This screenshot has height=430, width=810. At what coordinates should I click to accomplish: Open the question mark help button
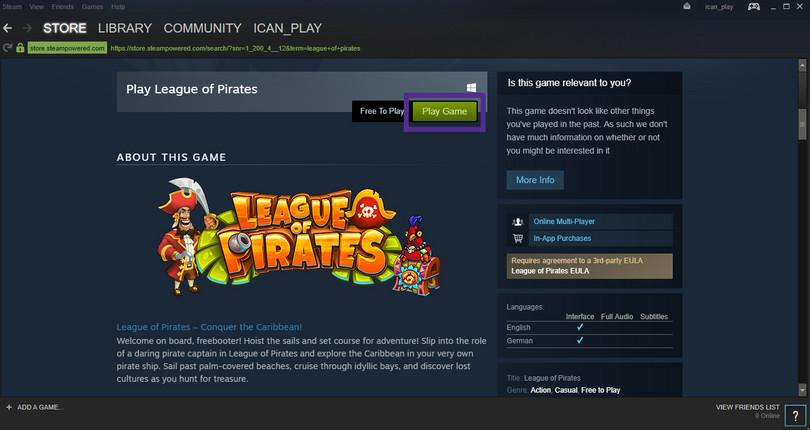pyautogui.click(x=795, y=416)
